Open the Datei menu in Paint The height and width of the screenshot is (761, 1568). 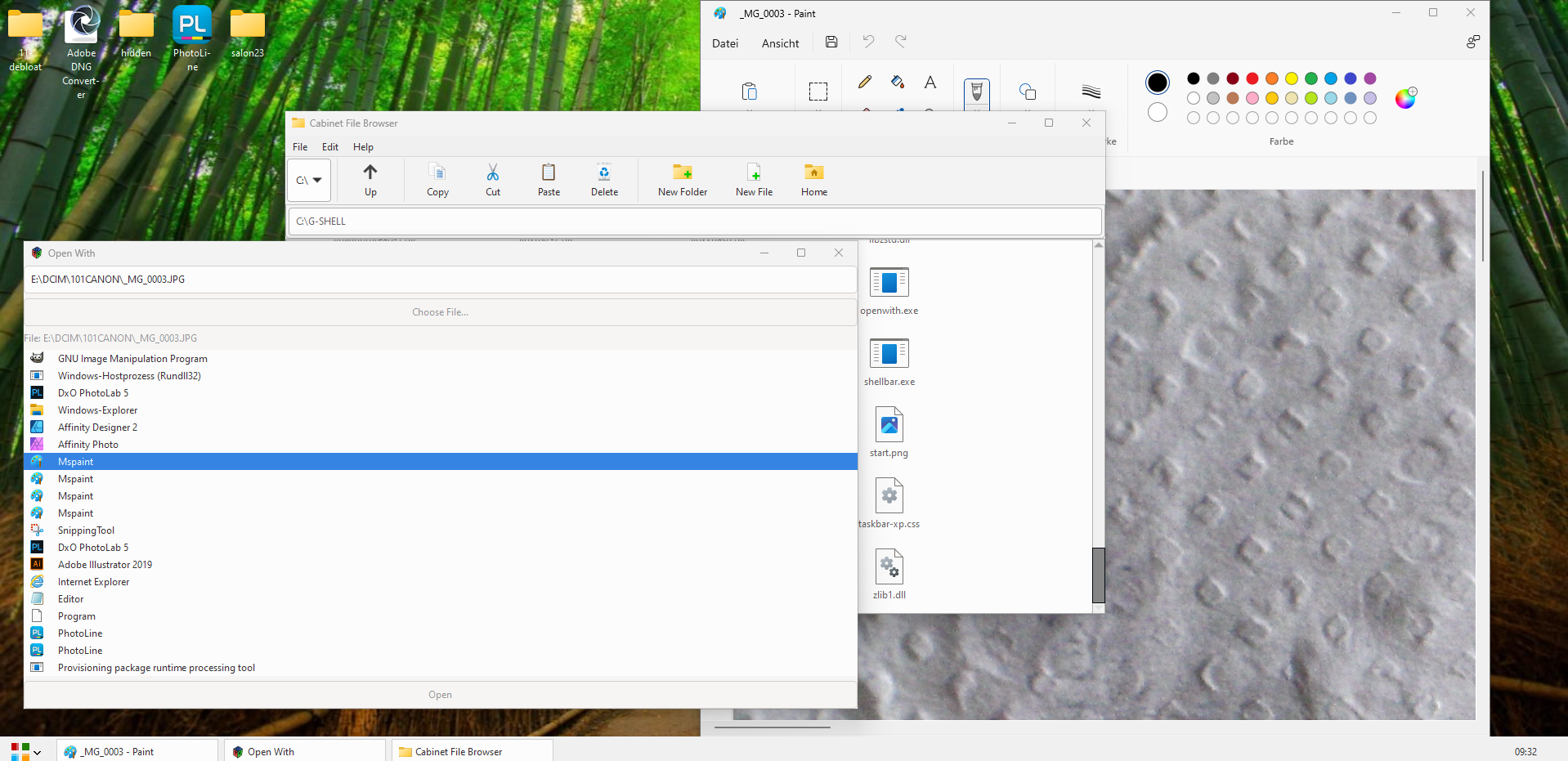click(x=725, y=43)
